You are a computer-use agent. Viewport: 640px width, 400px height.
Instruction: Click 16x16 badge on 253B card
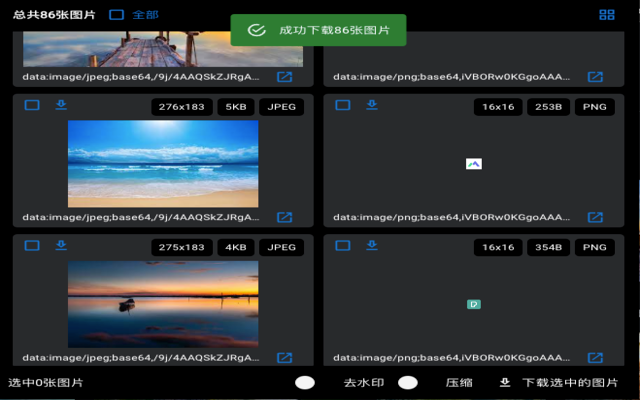pos(498,107)
